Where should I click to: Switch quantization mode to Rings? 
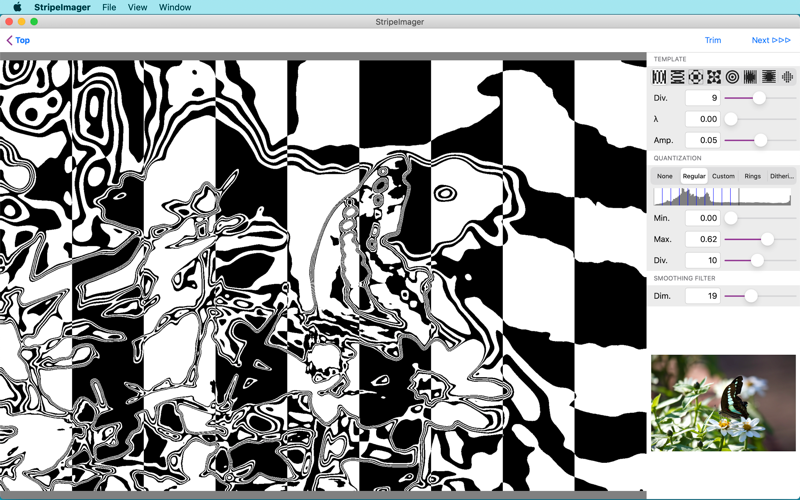pyautogui.click(x=753, y=176)
